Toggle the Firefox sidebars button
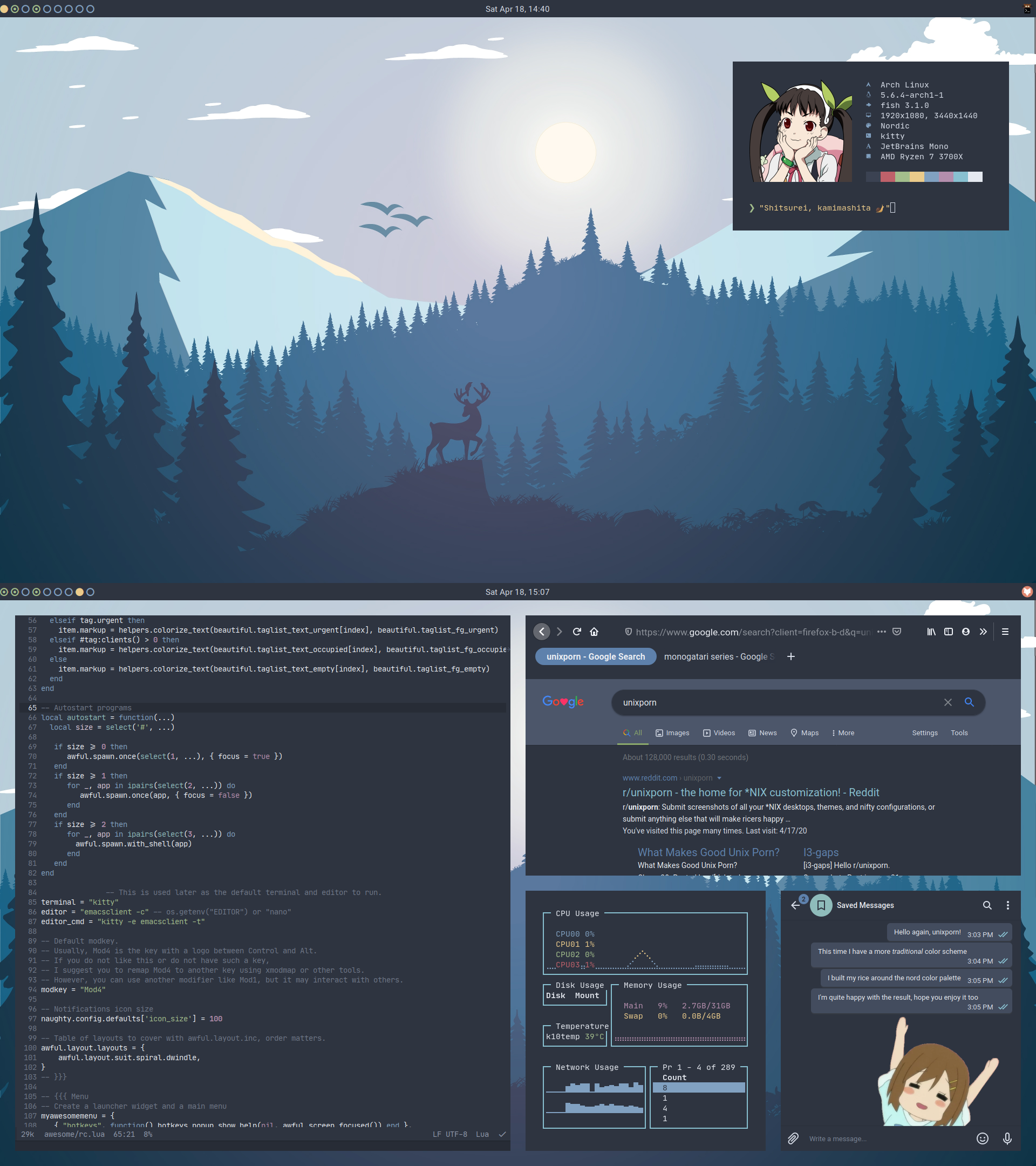 pyautogui.click(x=949, y=632)
